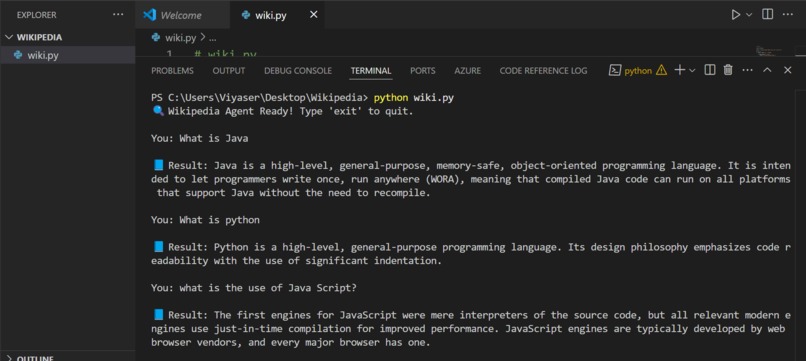Click 'Wikipedia Agent Ready!' terminal line
Viewport: 806px width, 361px height.
tap(283, 111)
